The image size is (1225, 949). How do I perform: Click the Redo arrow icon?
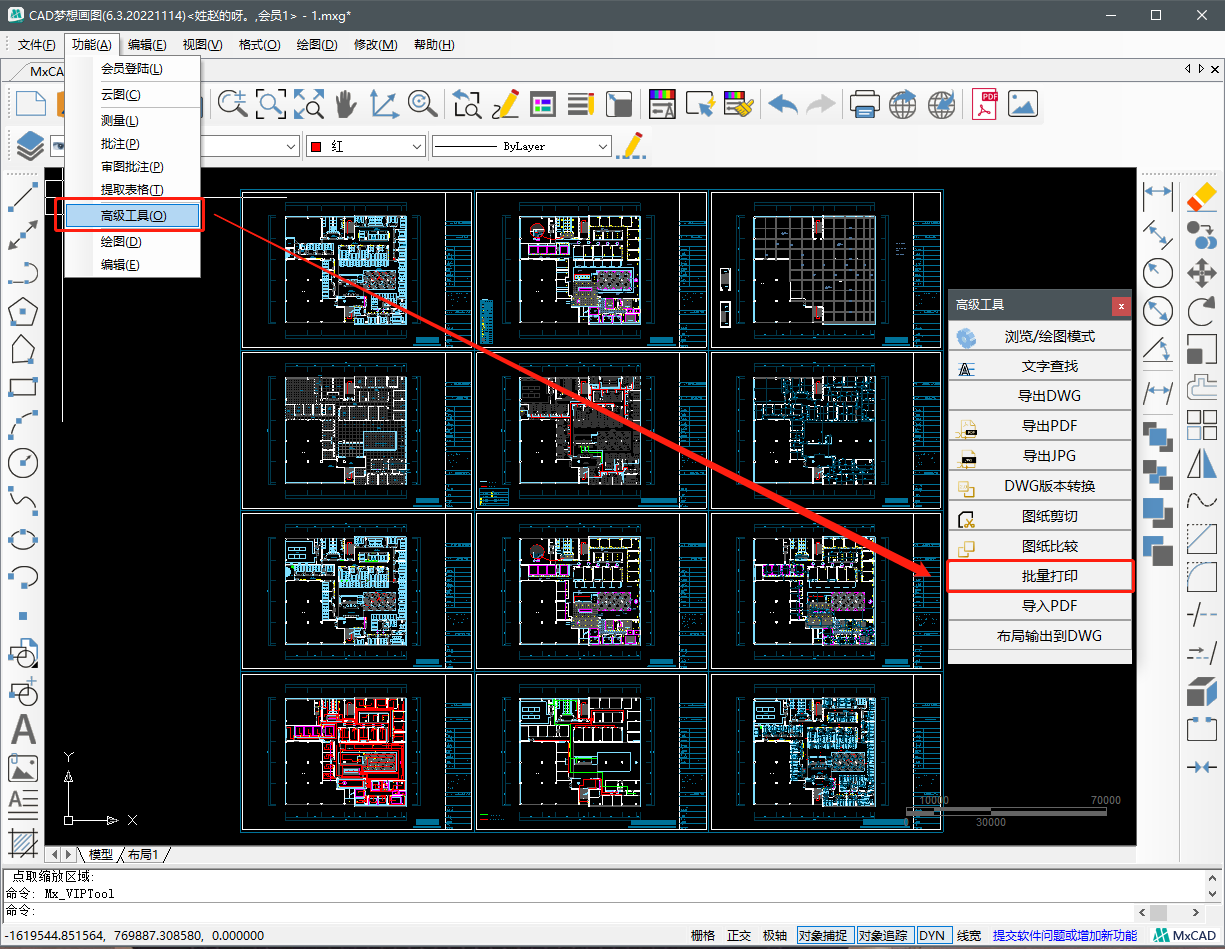point(821,103)
